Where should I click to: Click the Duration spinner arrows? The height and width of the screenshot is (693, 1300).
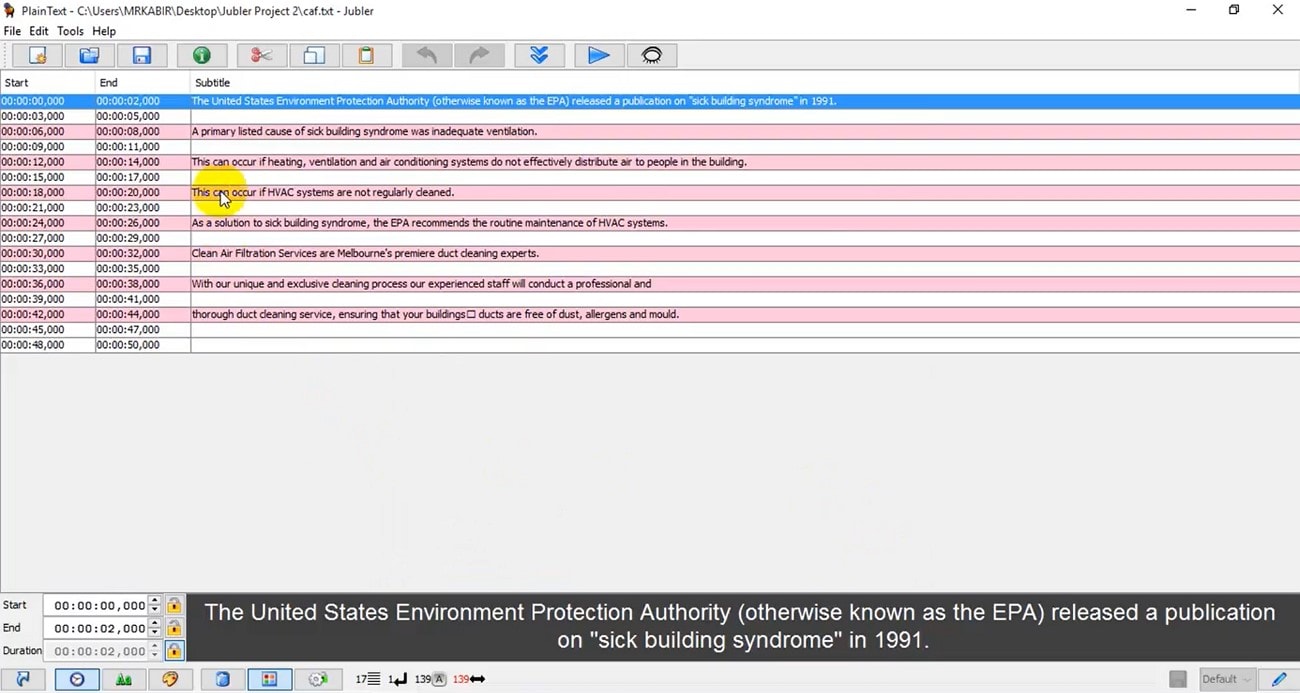154,651
